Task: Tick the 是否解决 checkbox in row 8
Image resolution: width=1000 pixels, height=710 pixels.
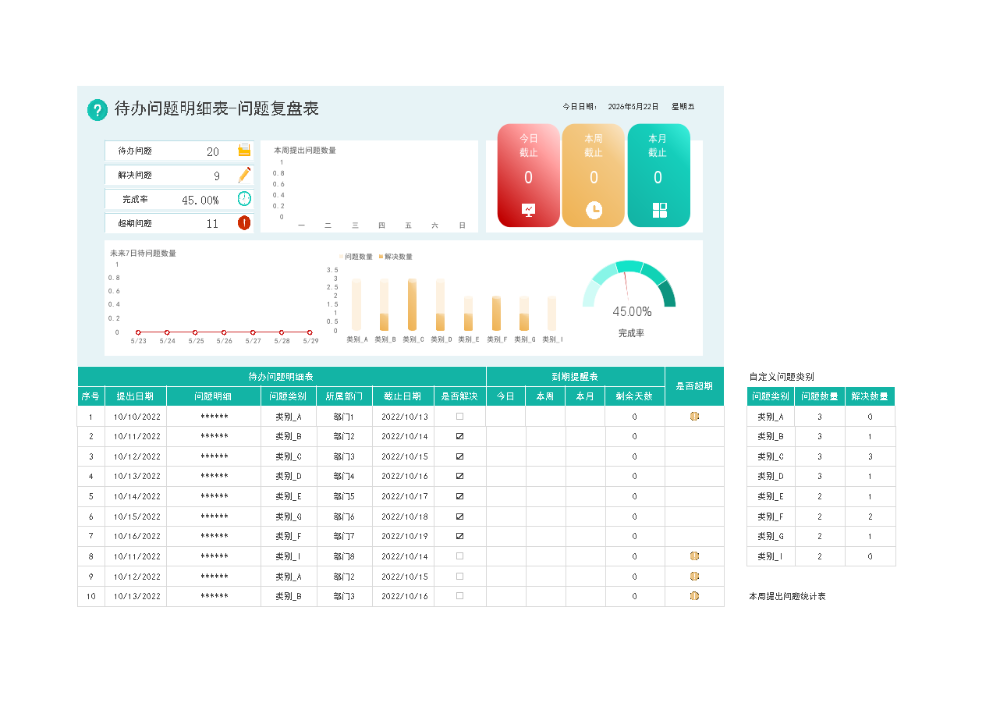Action: tap(460, 556)
